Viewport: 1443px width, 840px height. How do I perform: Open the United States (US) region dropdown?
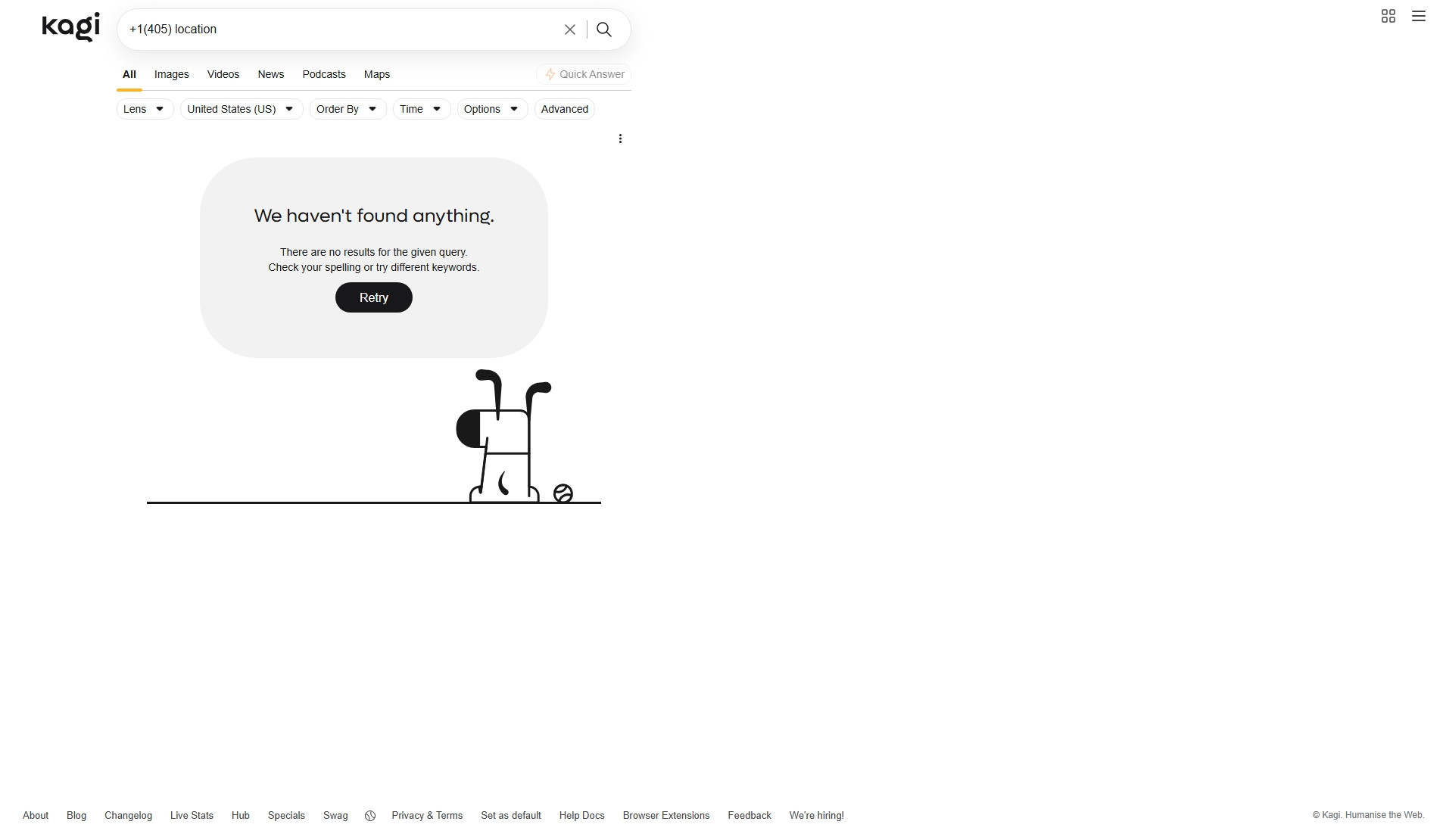(x=242, y=109)
